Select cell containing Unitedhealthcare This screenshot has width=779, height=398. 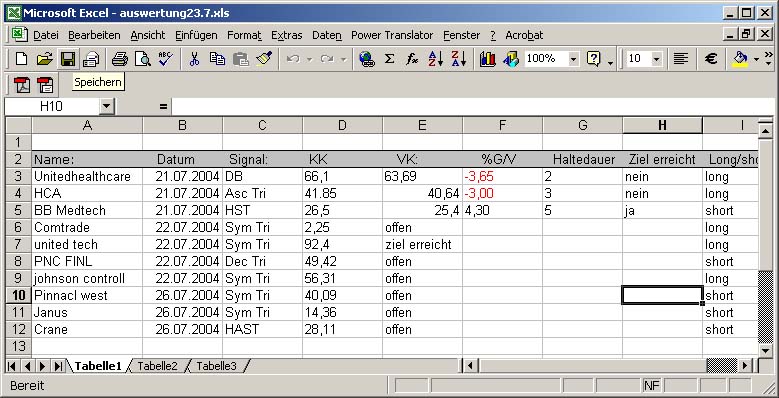pyautogui.click(x=87, y=176)
